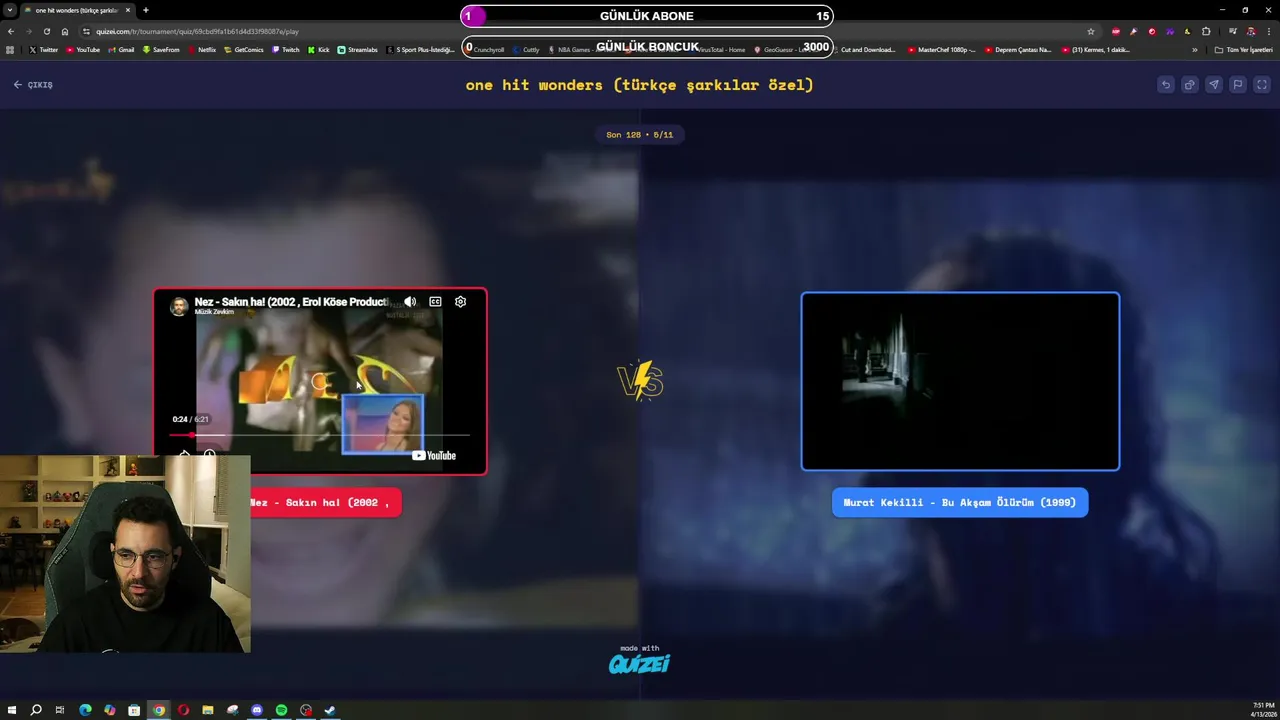Open site information icon in address bar
Viewport: 1280px width, 720px height.
[86, 31]
